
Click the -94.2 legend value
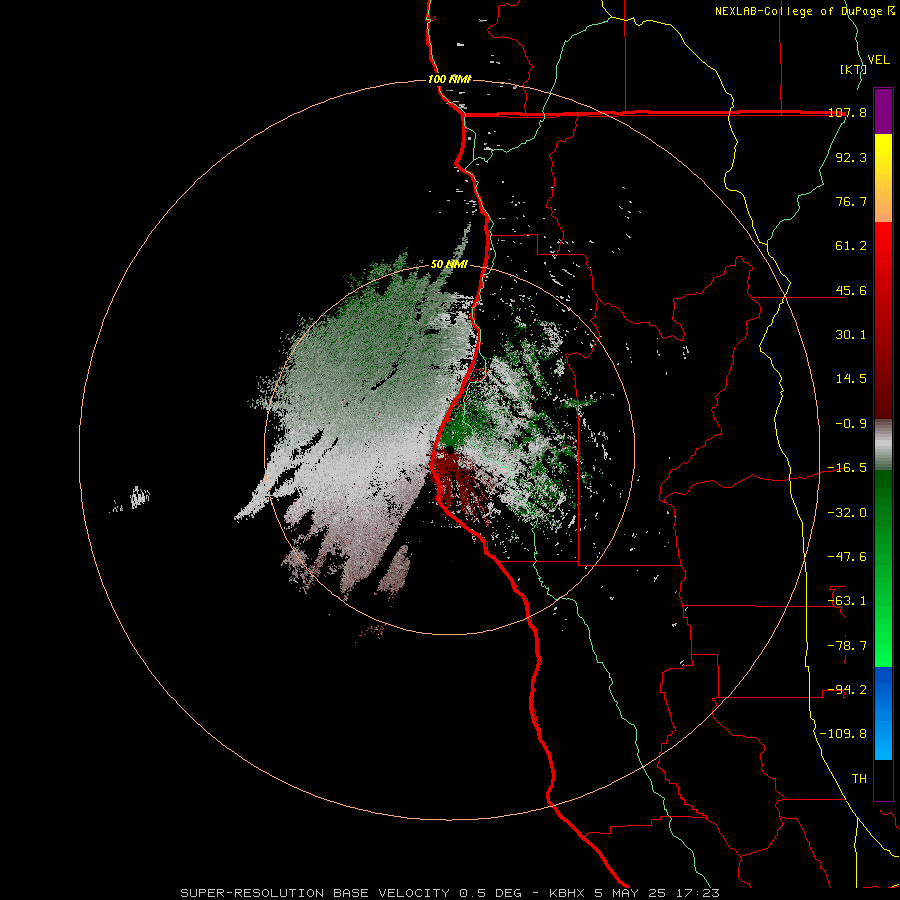[848, 690]
